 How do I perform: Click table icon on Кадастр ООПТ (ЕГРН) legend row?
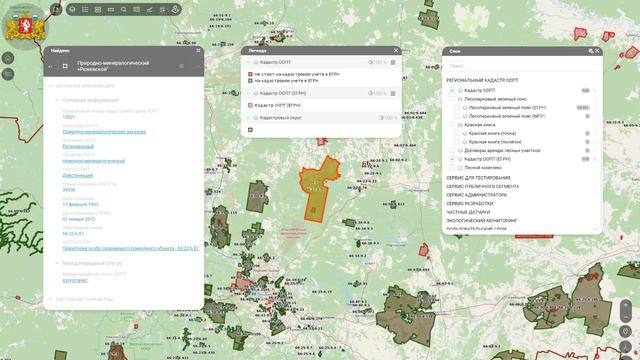tap(393, 93)
